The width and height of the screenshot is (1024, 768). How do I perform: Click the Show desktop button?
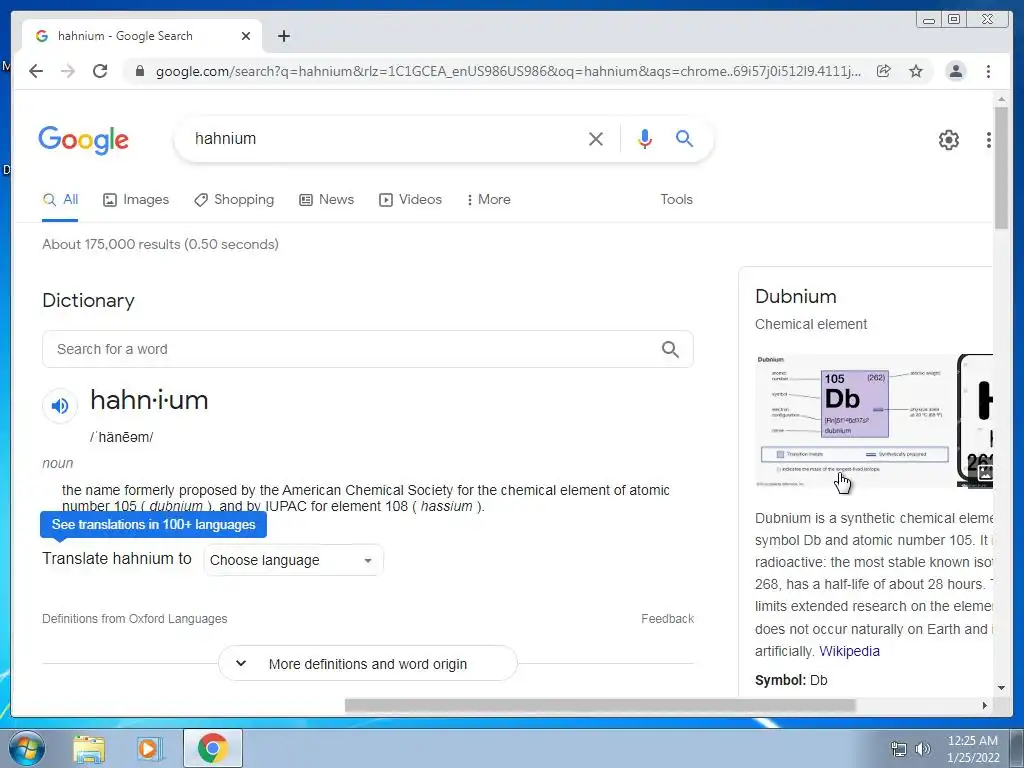pos(1019,748)
